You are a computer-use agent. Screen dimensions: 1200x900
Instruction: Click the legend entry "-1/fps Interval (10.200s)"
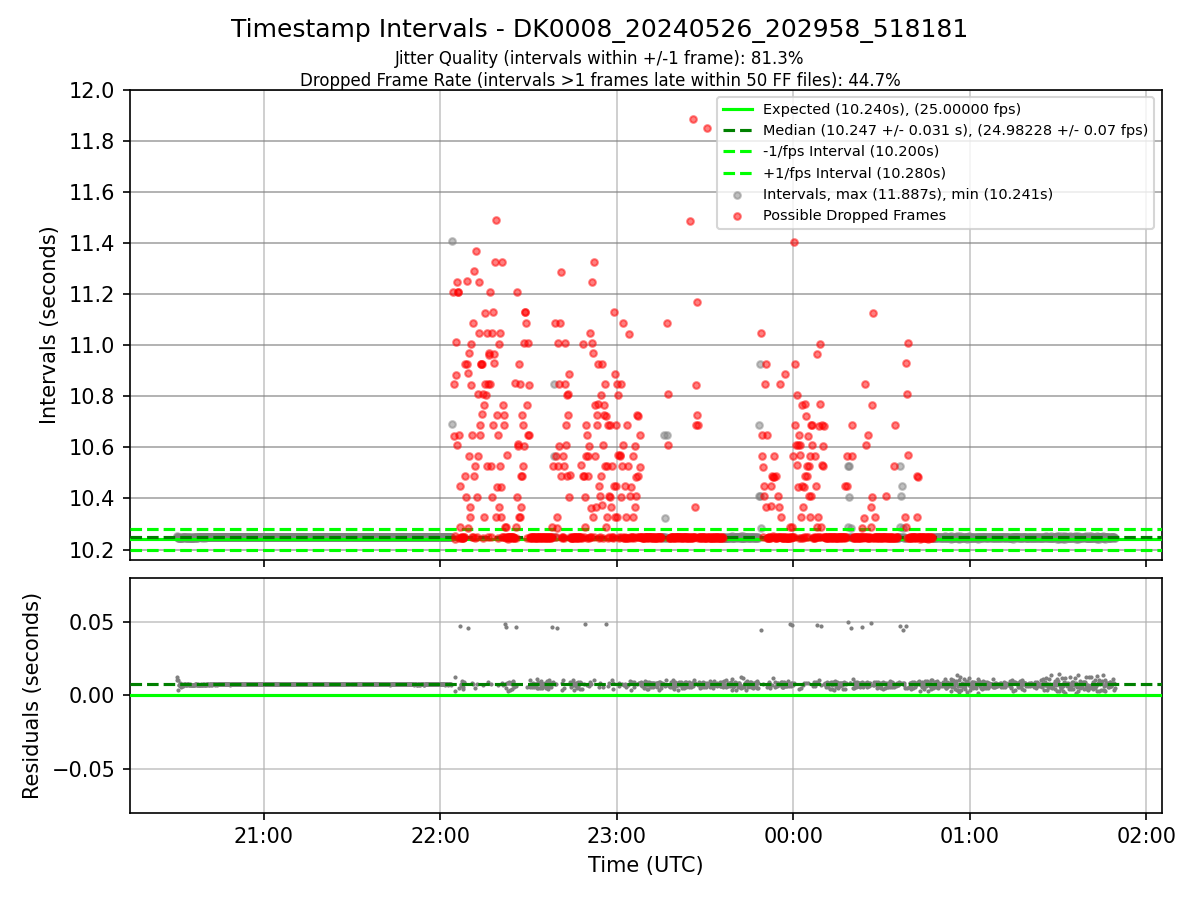point(851,151)
